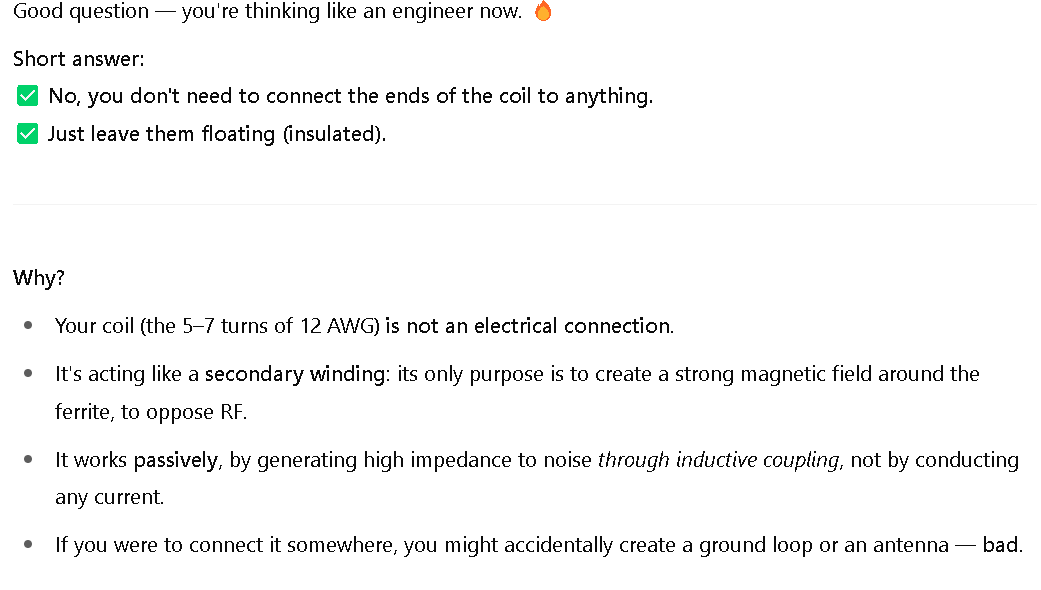Screen dimensions: 1041x590
Task: Click the bullet point before 'Your coil'
Action: coord(28,325)
